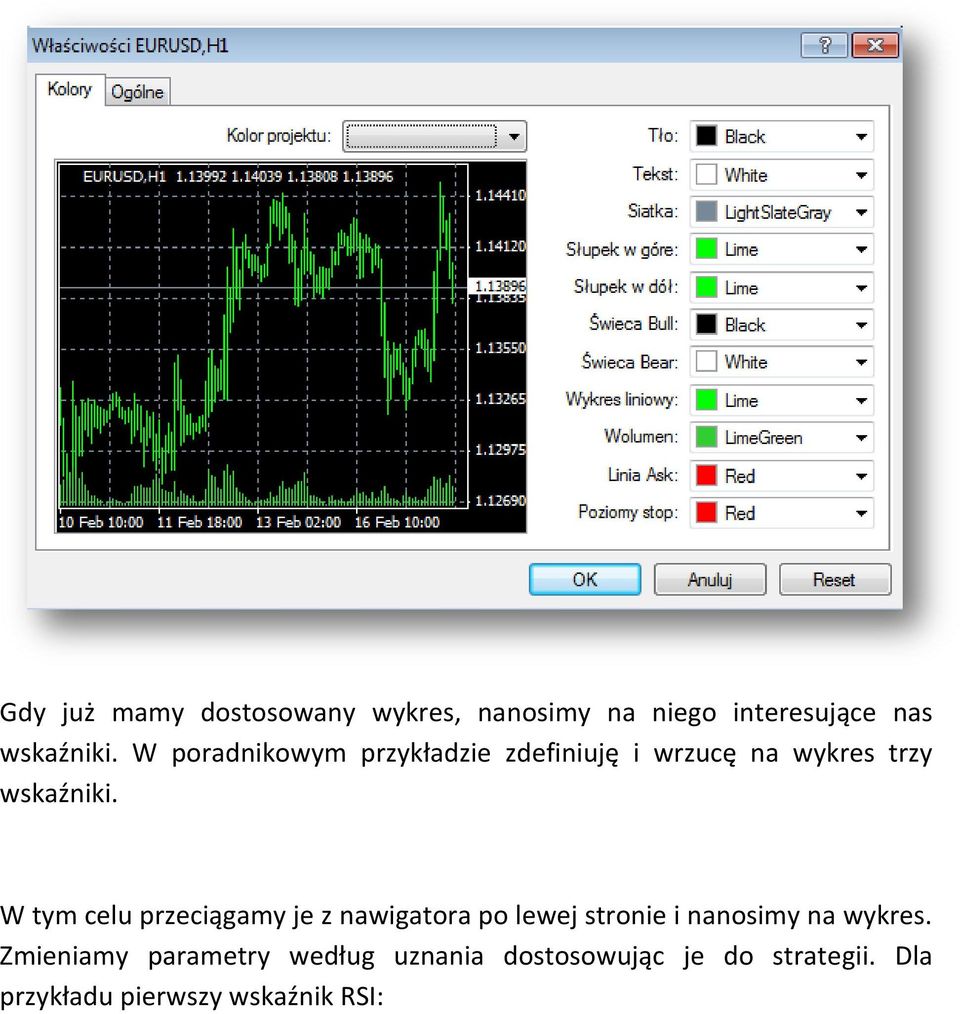Click the 10 Feb 10:00 time label
This screenshot has width=960, height=1014.
[101, 523]
